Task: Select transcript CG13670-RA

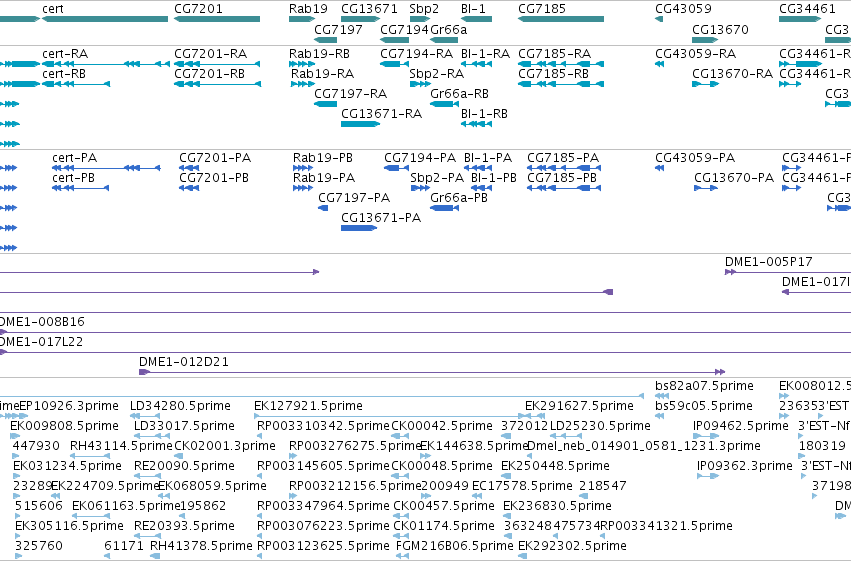Action: click(x=732, y=74)
